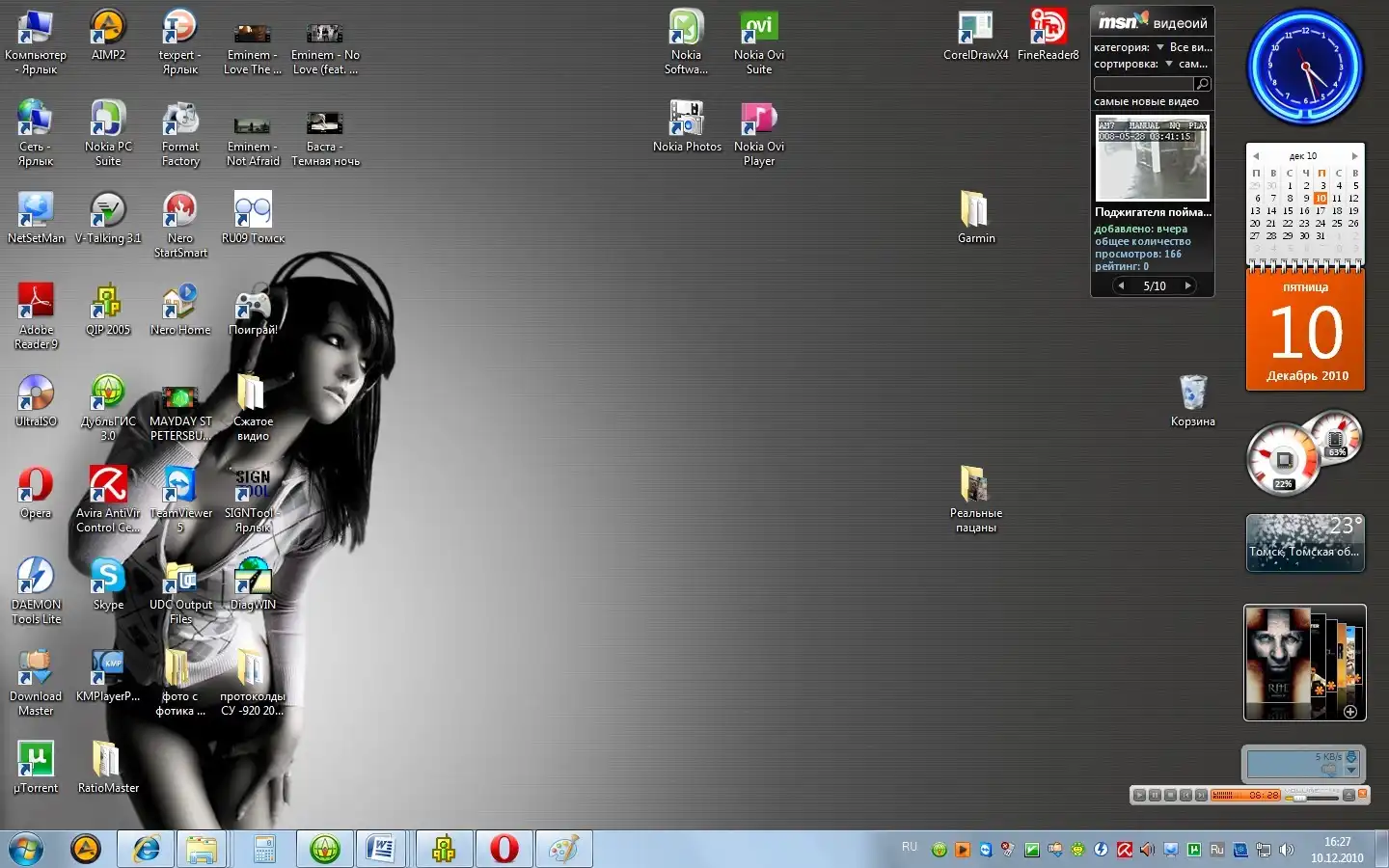Click the down arrow on network speed gadget

[1351, 771]
